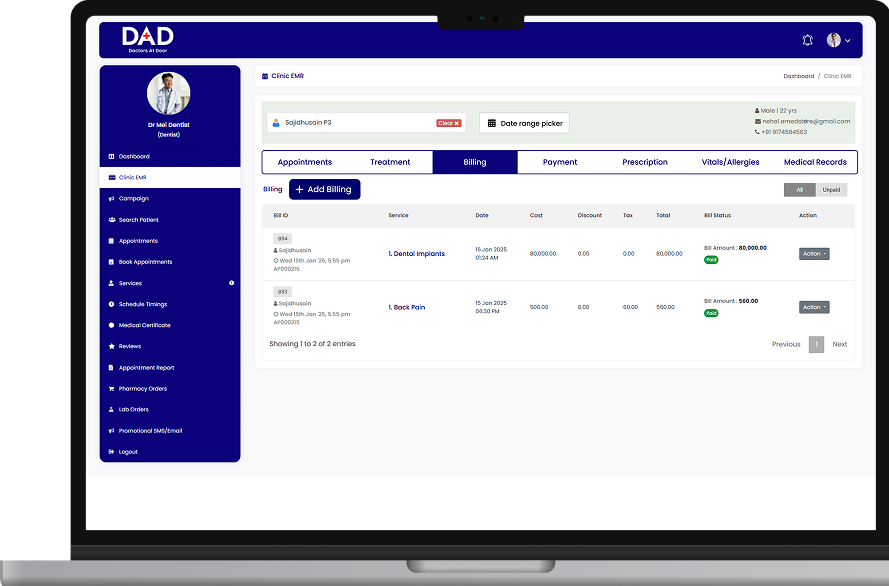
Task: Go to Campaign in sidebar
Action: 133,199
